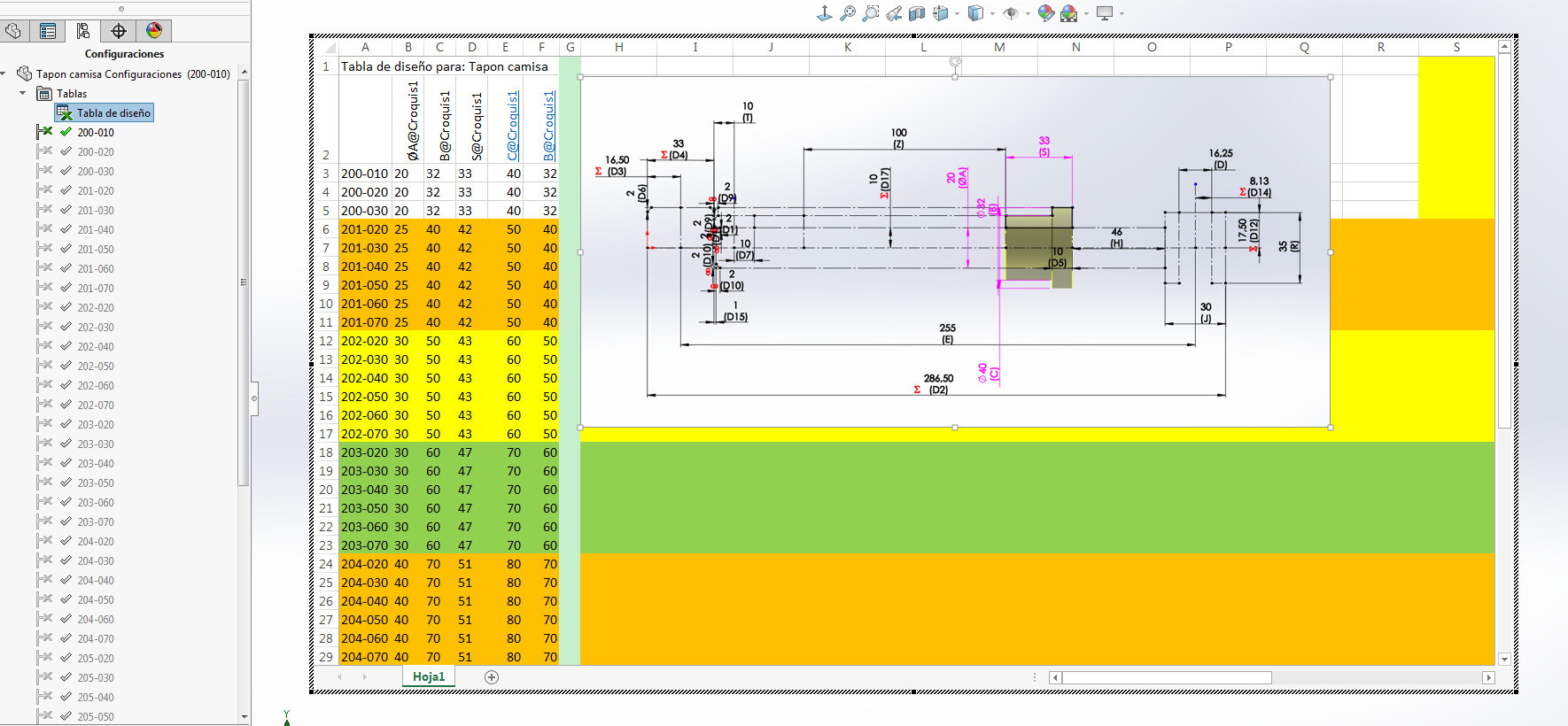Select configuration 201-040 in the tree
The height and width of the screenshot is (726, 1568).
pos(96,229)
